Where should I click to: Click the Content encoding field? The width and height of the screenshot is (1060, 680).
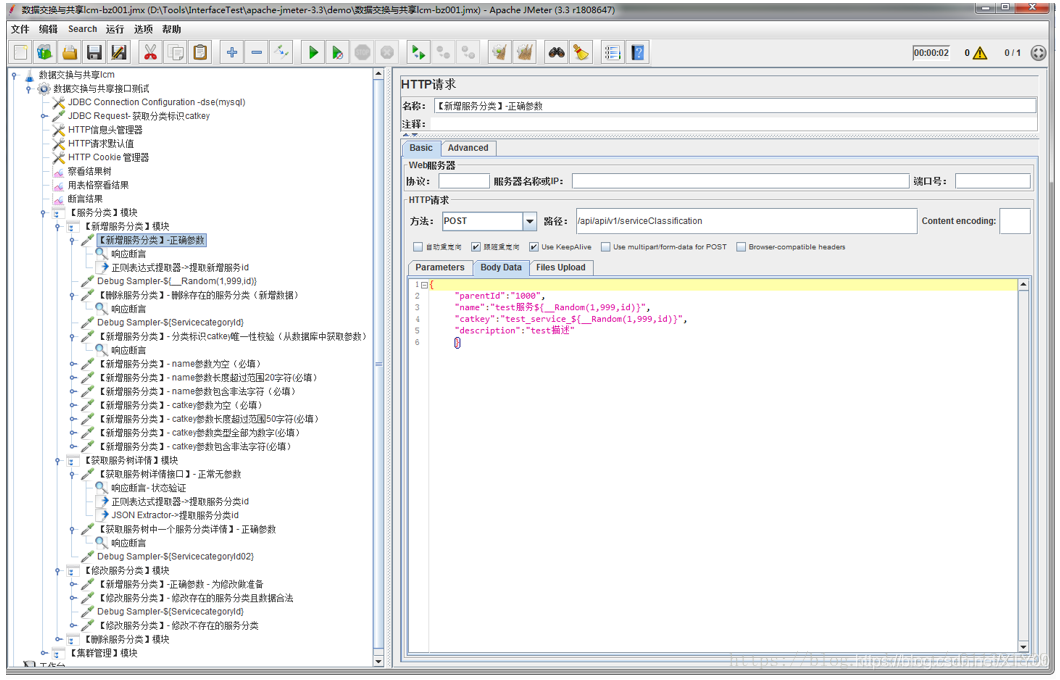click(x=1015, y=221)
